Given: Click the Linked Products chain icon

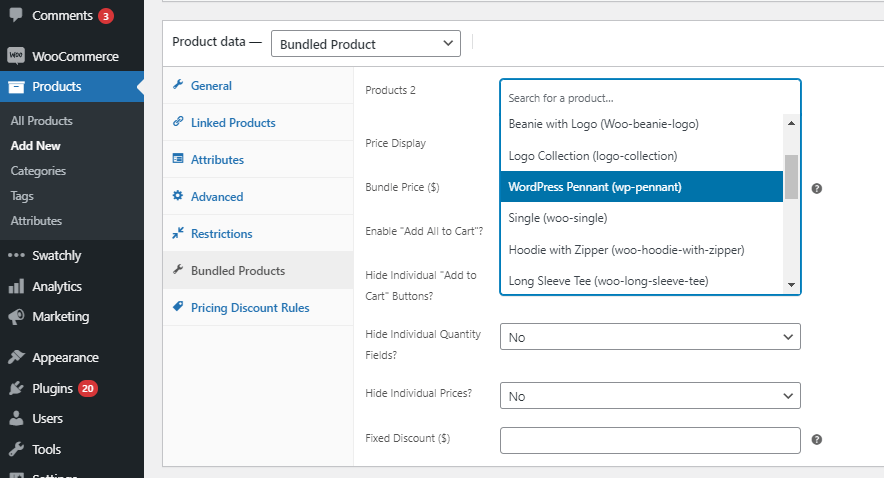Looking at the screenshot, I should click(x=178, y=121).
